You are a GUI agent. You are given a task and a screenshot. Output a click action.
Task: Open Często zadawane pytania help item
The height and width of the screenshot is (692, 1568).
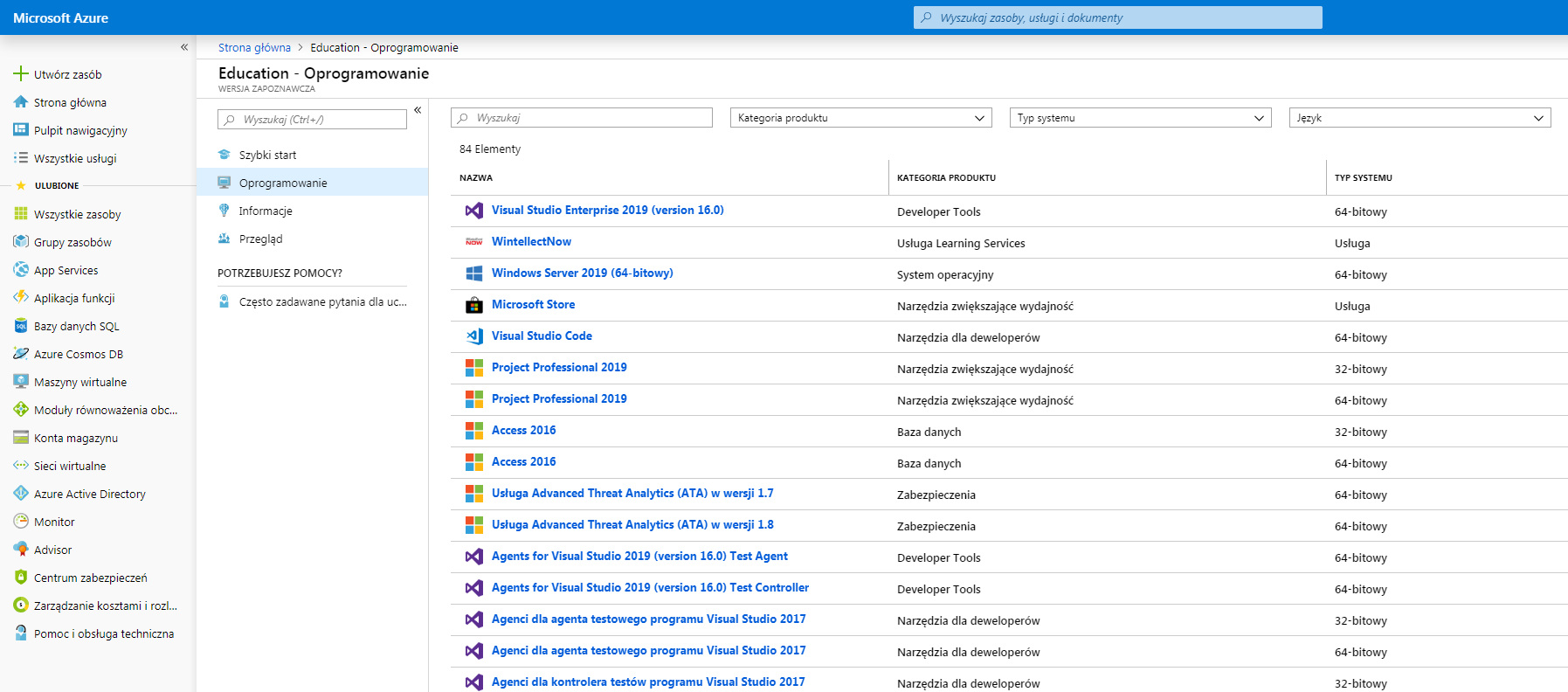(313, 301)
